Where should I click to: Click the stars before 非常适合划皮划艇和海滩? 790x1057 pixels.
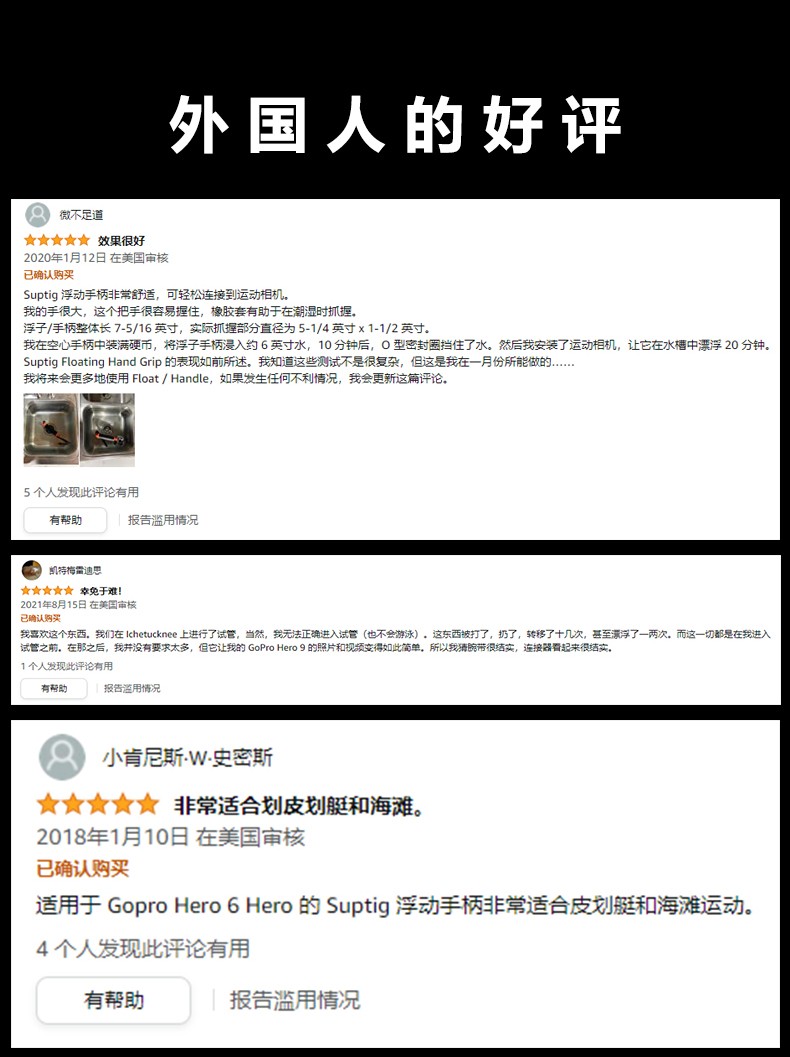click(x=98, y=804)
